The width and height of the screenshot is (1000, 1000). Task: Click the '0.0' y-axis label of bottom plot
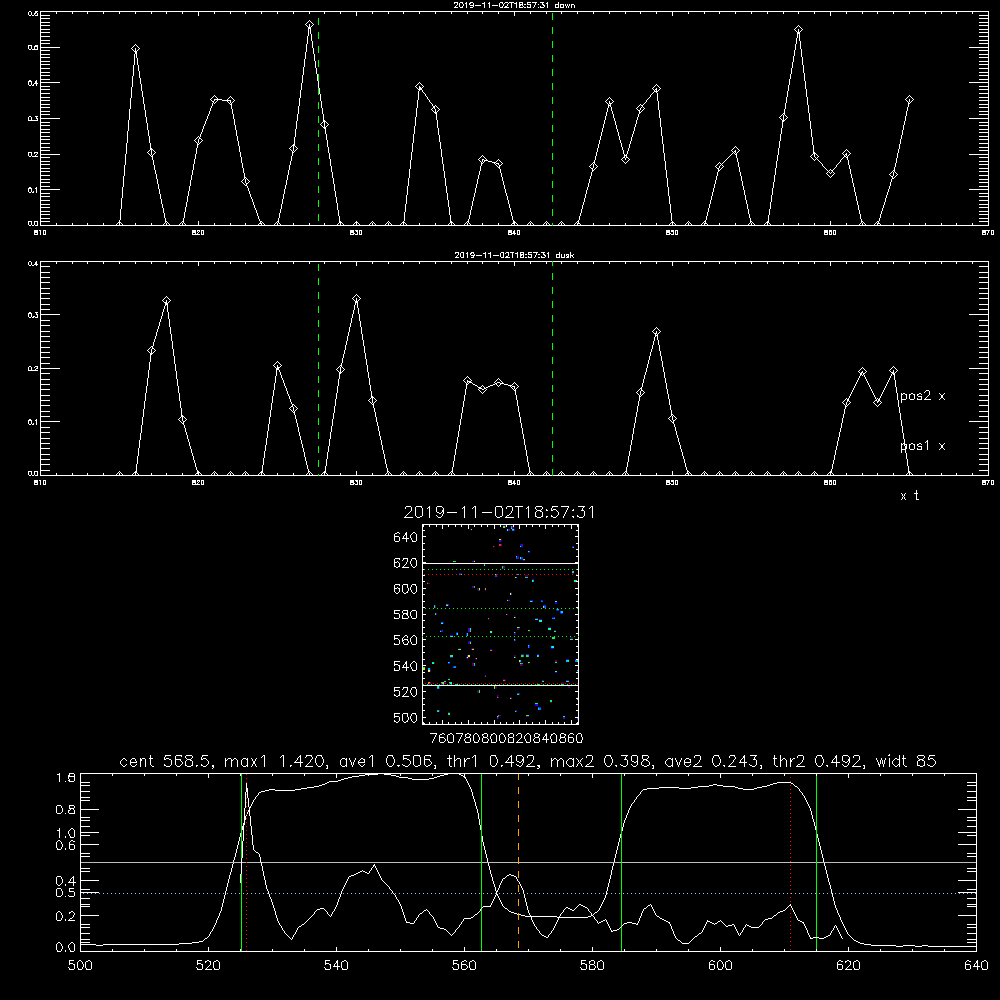(x=66, y=948)
